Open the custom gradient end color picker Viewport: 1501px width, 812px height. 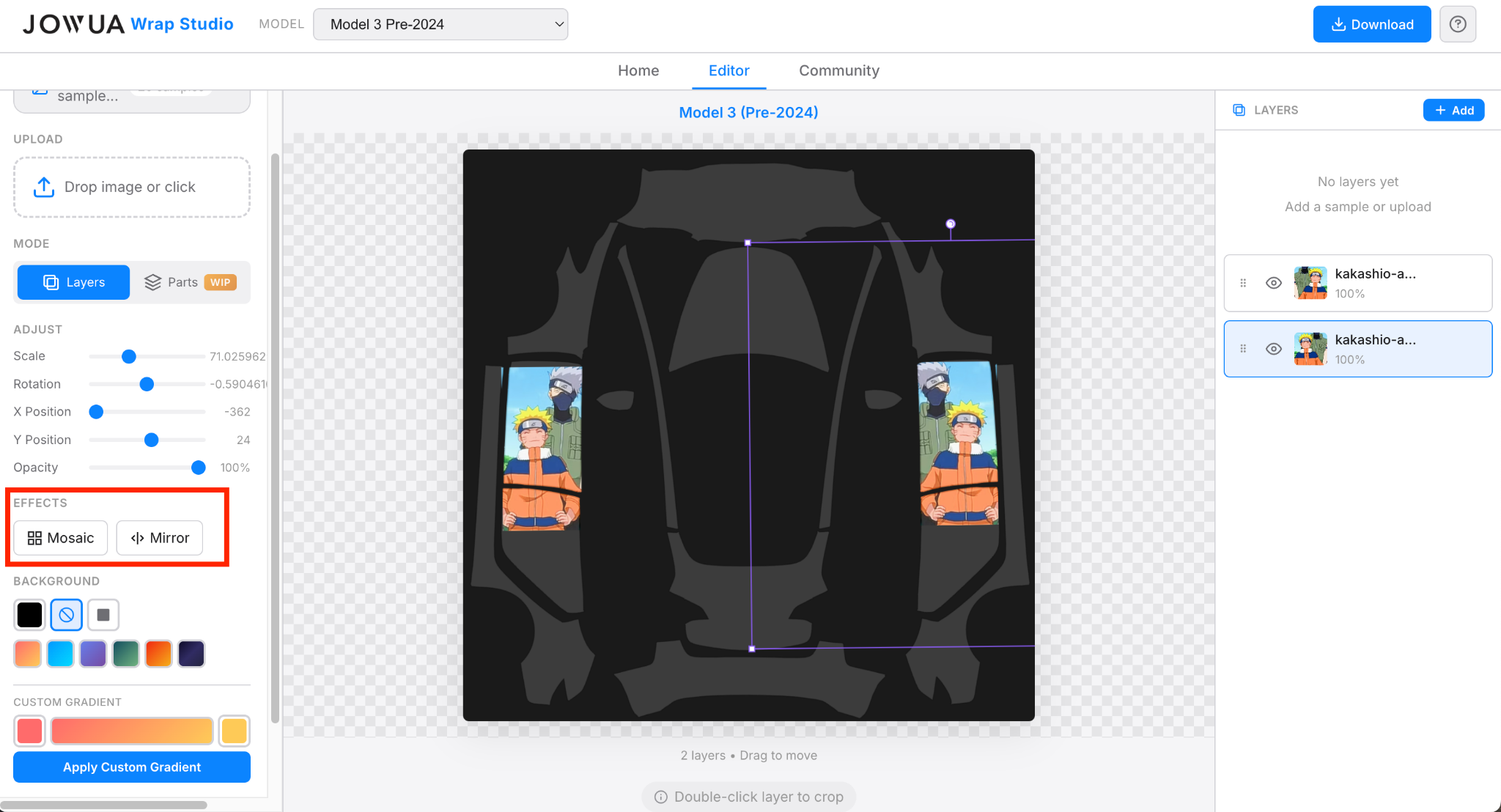pos(235,731)
